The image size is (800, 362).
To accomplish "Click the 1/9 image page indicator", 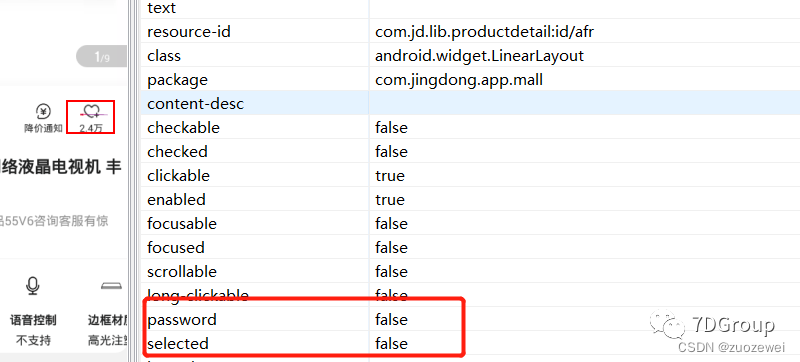I will (102, 57).
